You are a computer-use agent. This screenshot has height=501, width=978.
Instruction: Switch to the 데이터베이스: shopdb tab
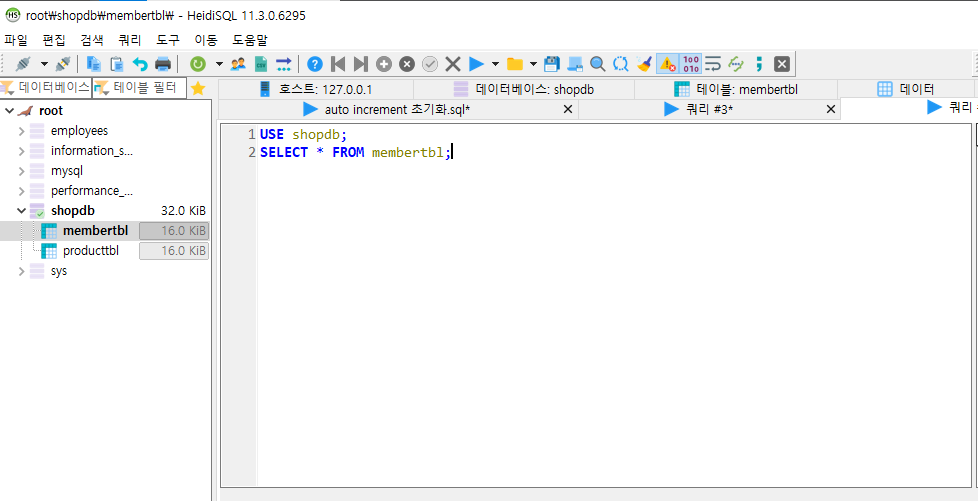524,89
